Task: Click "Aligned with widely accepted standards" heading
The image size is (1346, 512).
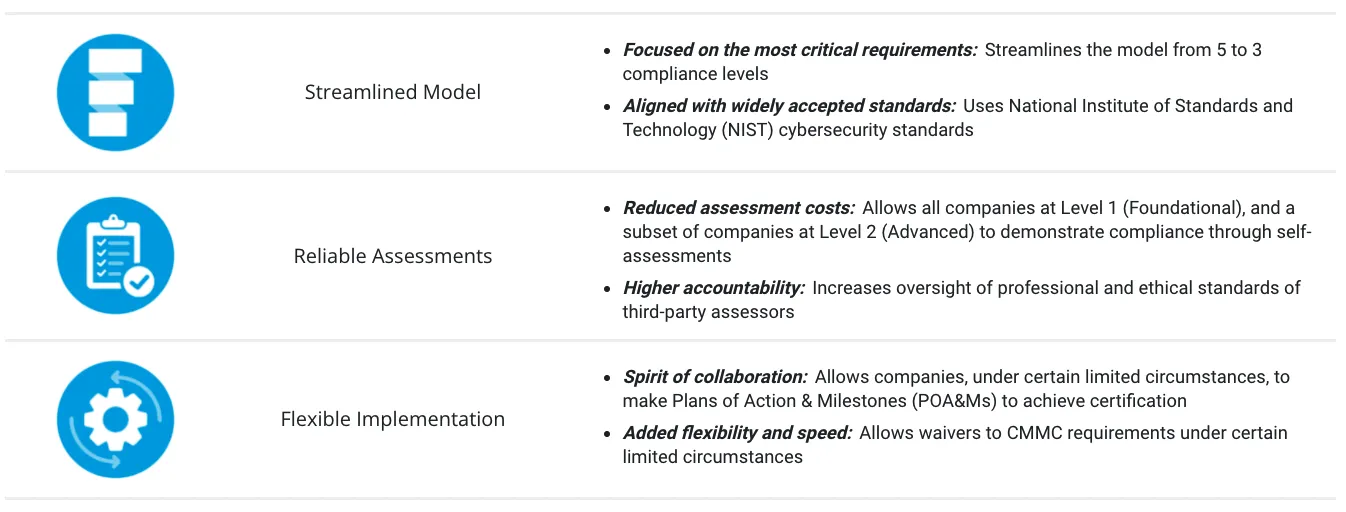Action: click(x=789, y=106)
